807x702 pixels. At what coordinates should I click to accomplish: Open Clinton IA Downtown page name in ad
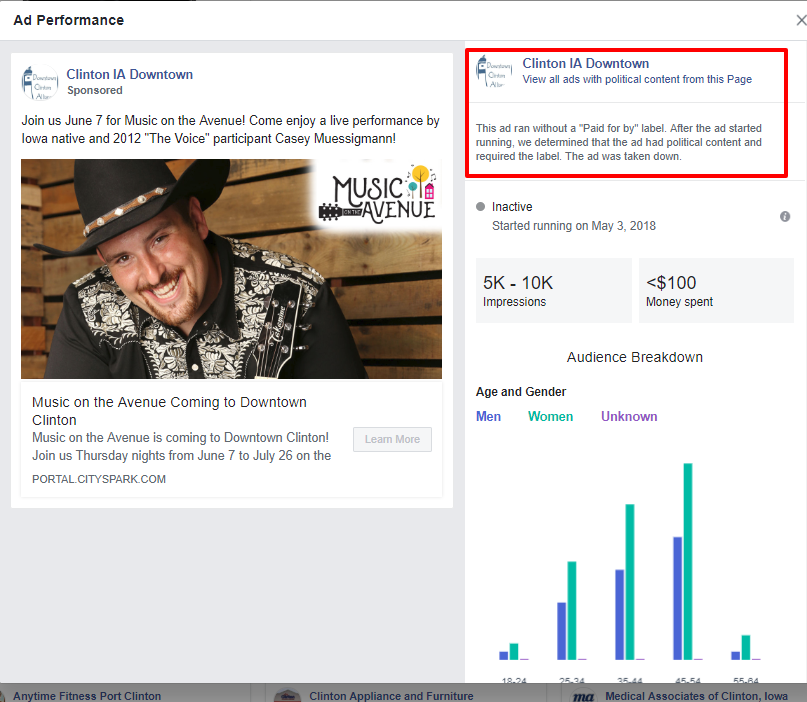[x=130, y=75]
